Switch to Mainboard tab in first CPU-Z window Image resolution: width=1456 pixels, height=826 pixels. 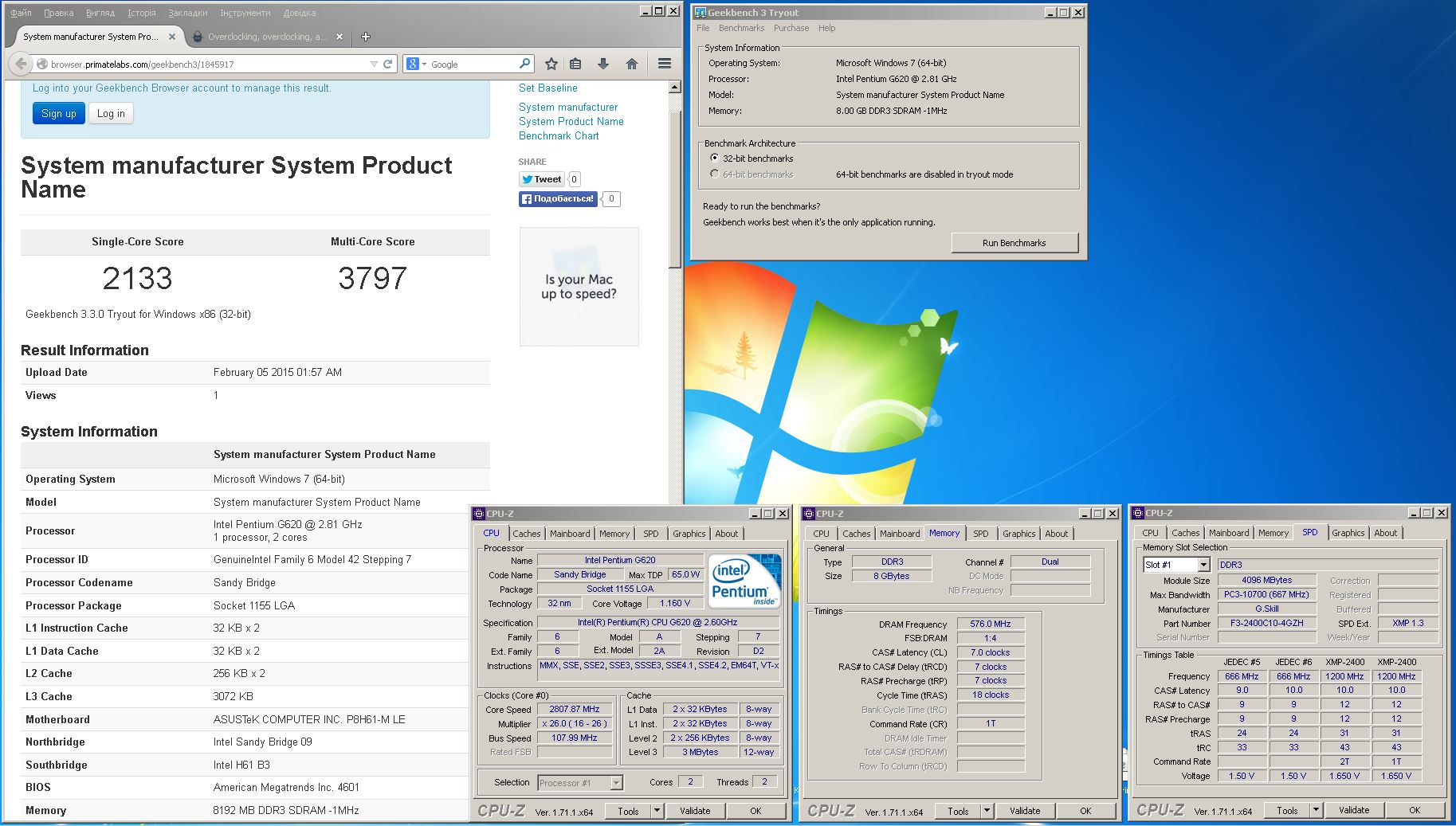coord(570,534)
